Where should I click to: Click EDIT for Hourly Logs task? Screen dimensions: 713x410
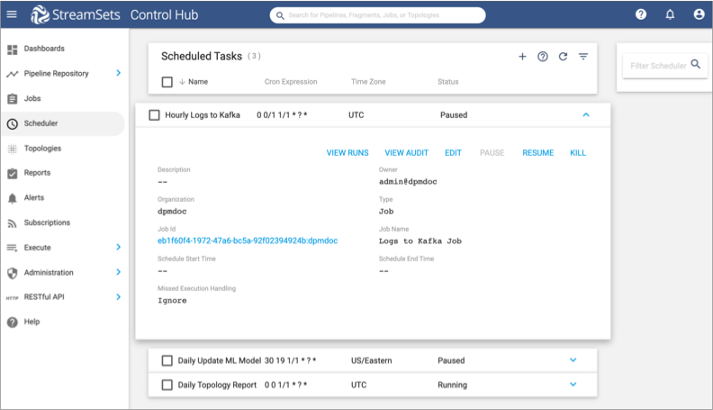point(453,153)
